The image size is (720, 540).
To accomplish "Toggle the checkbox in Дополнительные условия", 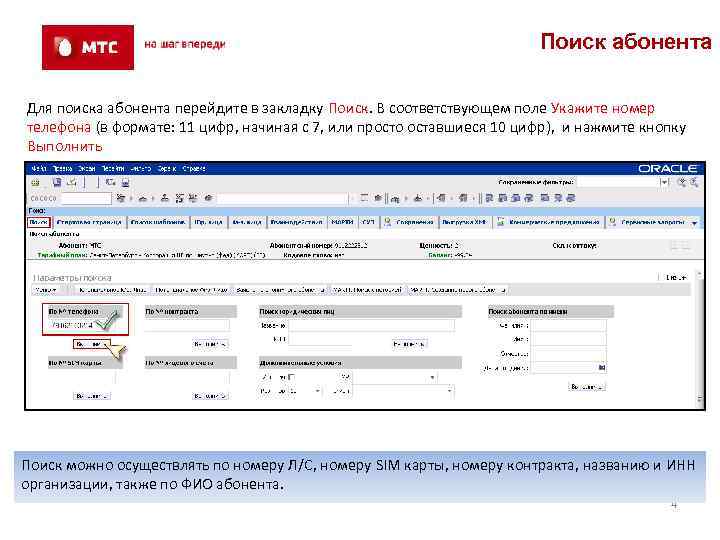I will click(x=292, y=377).
